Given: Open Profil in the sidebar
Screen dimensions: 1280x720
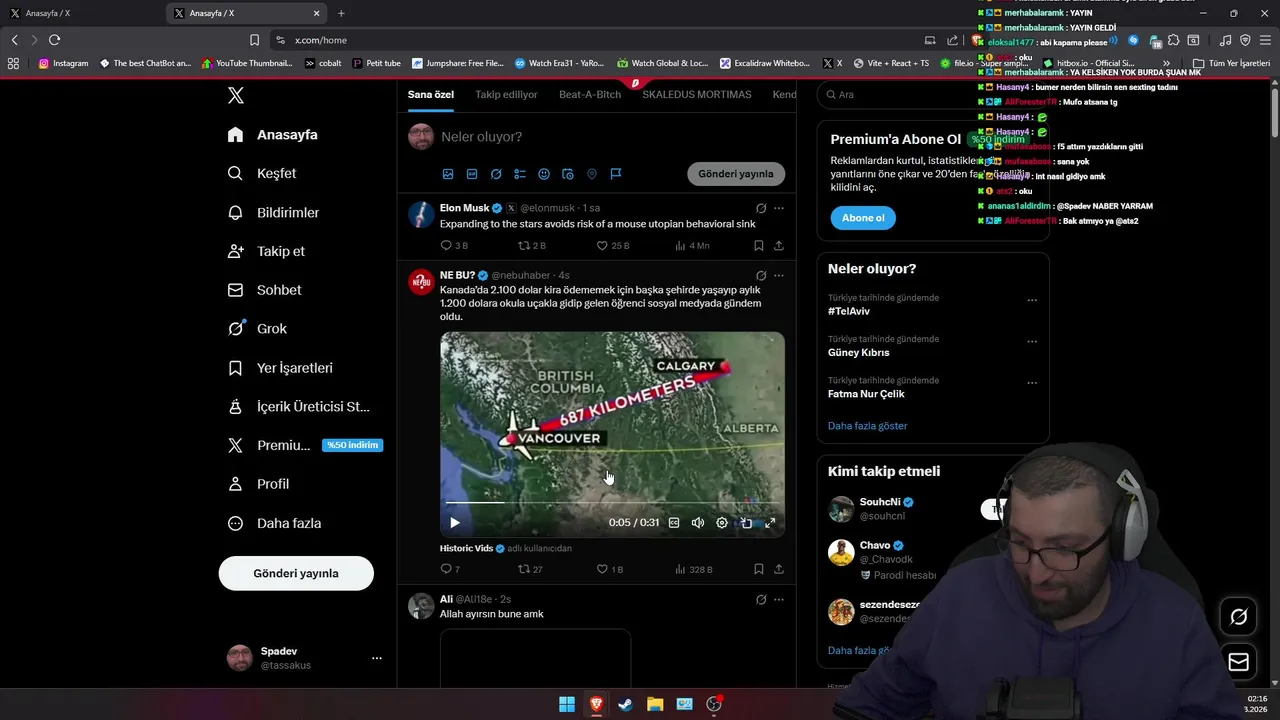Looking at the screenshot, I should (x=258, y=484).
